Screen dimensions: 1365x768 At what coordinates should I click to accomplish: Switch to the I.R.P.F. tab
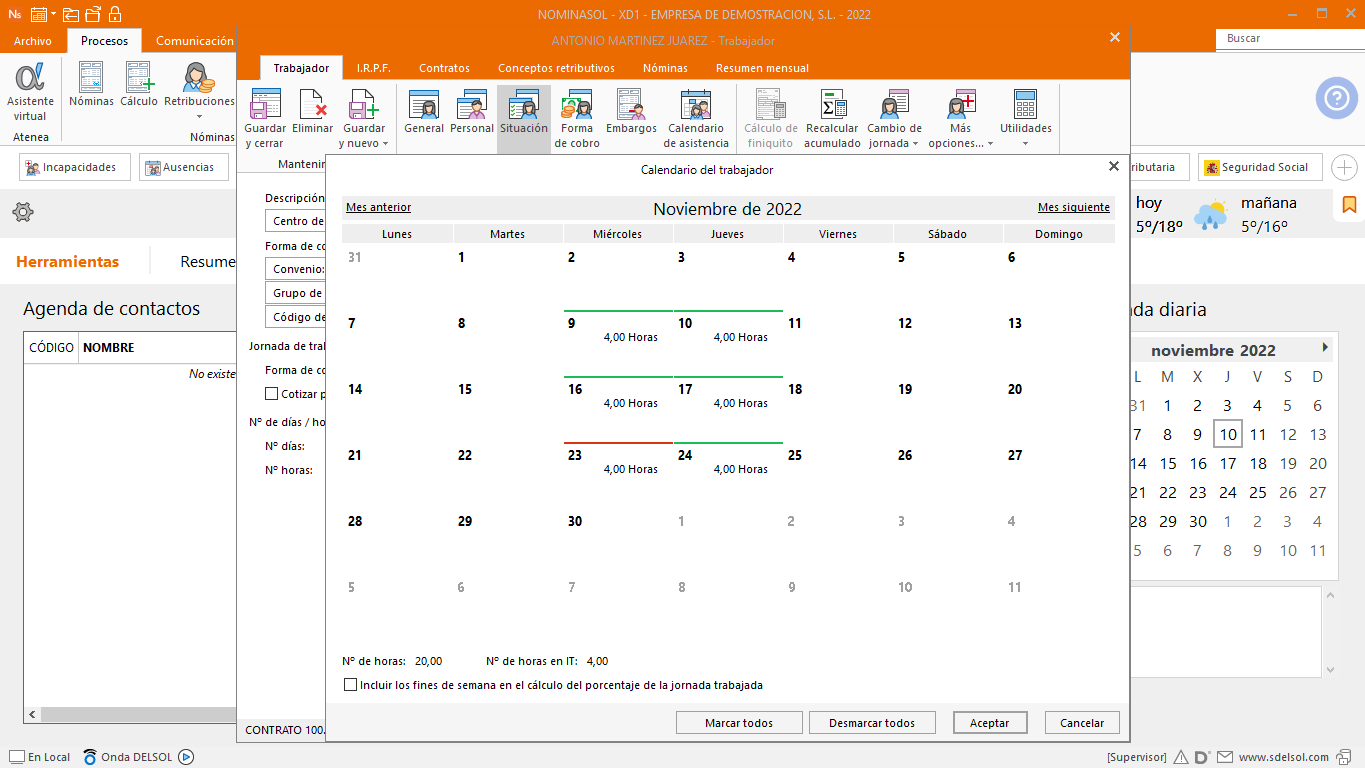373,68
